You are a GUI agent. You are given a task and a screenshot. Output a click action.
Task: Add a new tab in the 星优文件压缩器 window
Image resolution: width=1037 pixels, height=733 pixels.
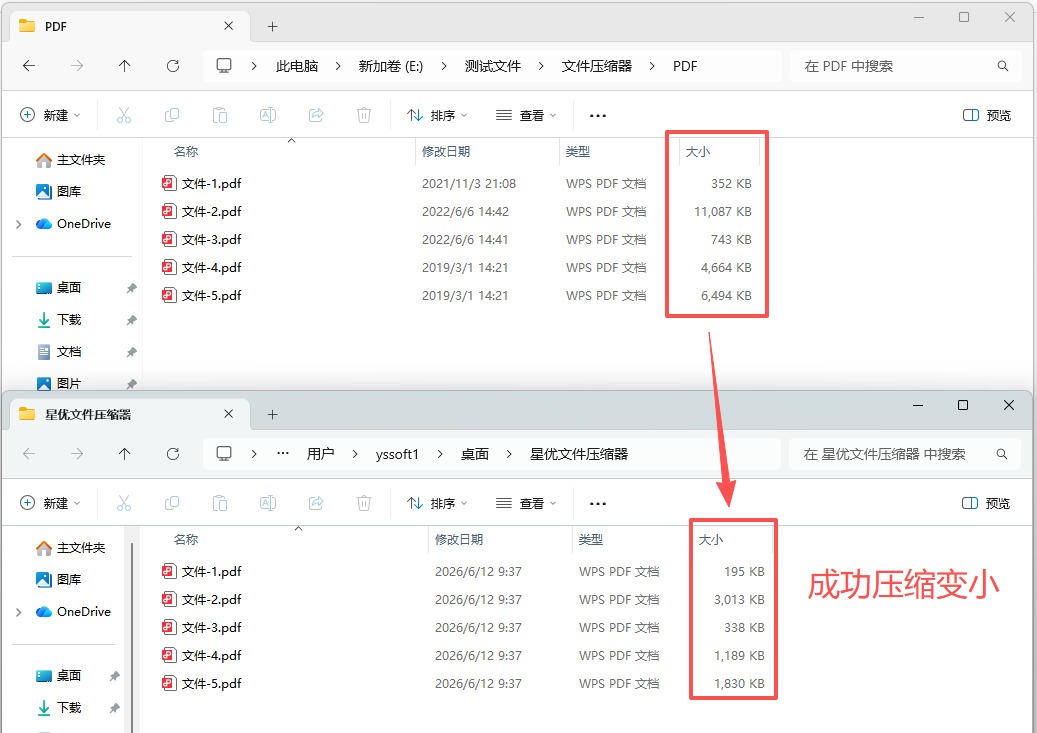pos(272,414)
